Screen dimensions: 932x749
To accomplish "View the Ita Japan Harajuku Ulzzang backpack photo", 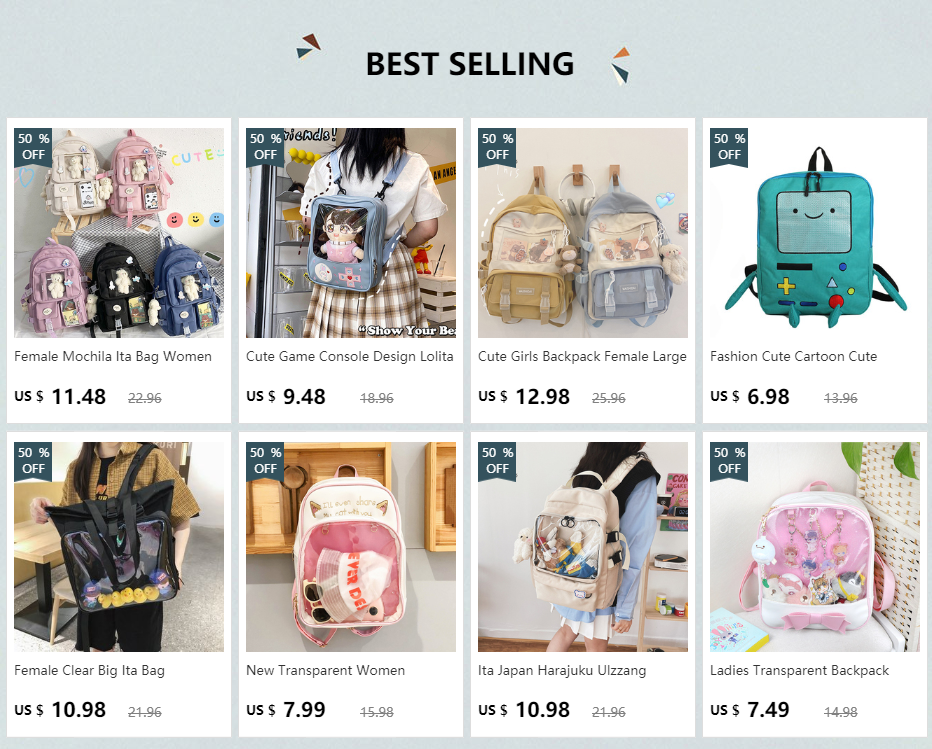I will pos(582,546).
